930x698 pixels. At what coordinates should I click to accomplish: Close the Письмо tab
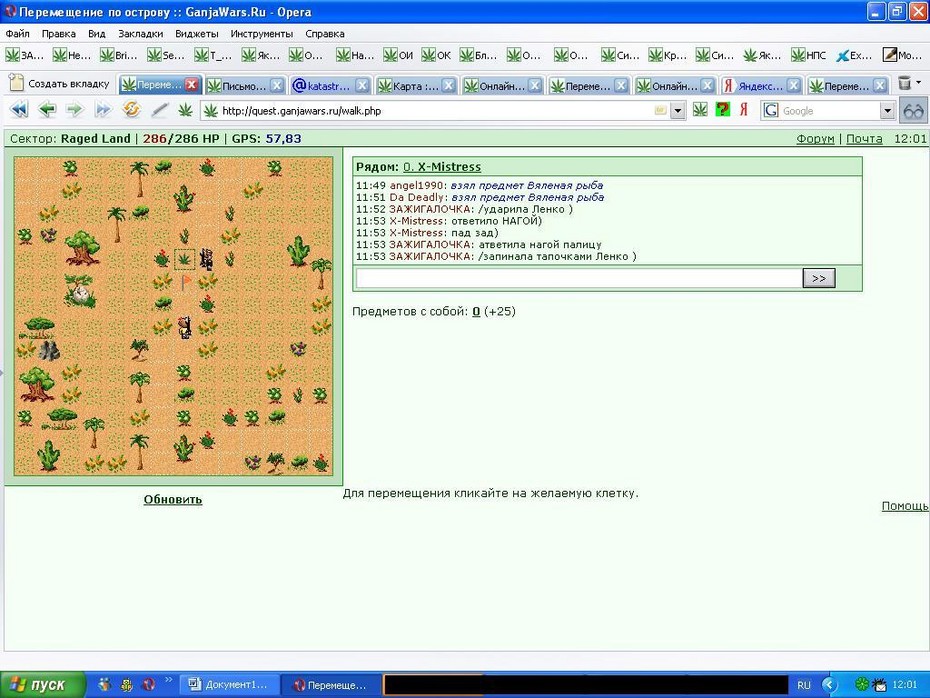point(276,86)
